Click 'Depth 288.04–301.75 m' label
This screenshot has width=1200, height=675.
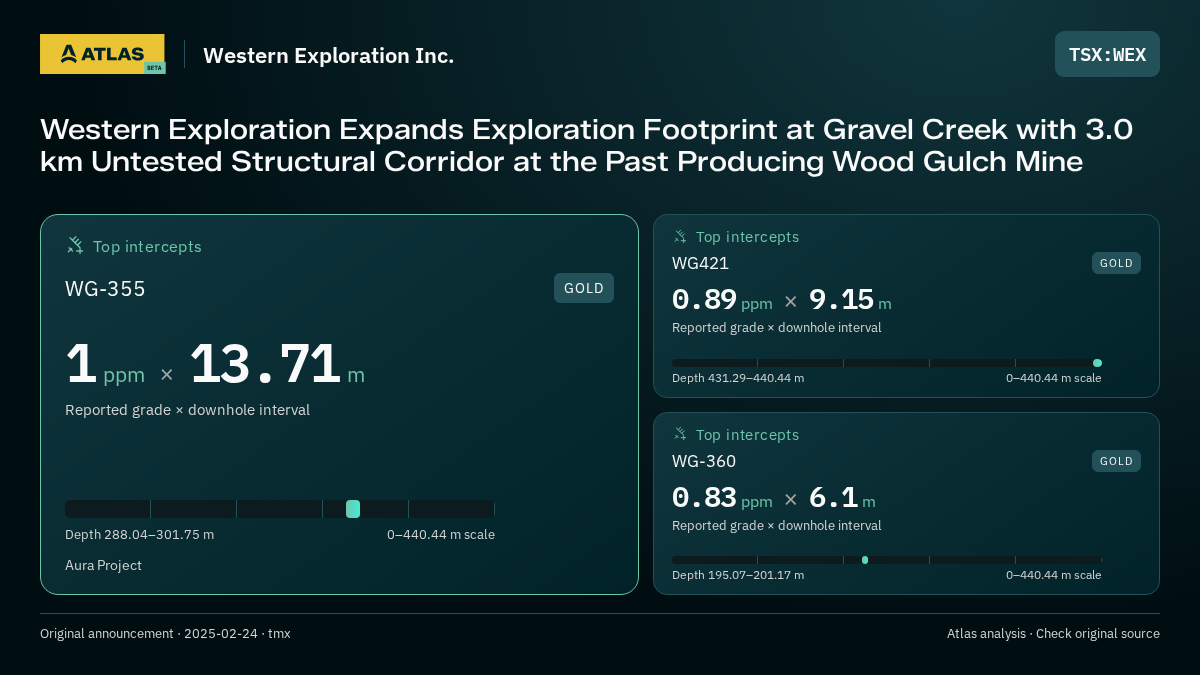click(x=139, y=534)
